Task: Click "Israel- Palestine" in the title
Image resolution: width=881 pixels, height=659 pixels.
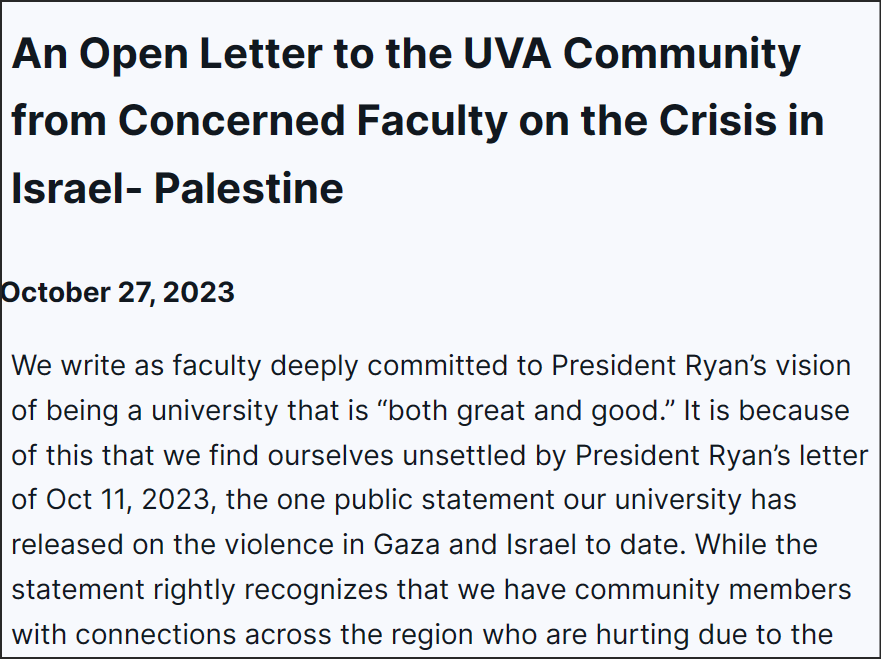Action: (x=177, y=188)
